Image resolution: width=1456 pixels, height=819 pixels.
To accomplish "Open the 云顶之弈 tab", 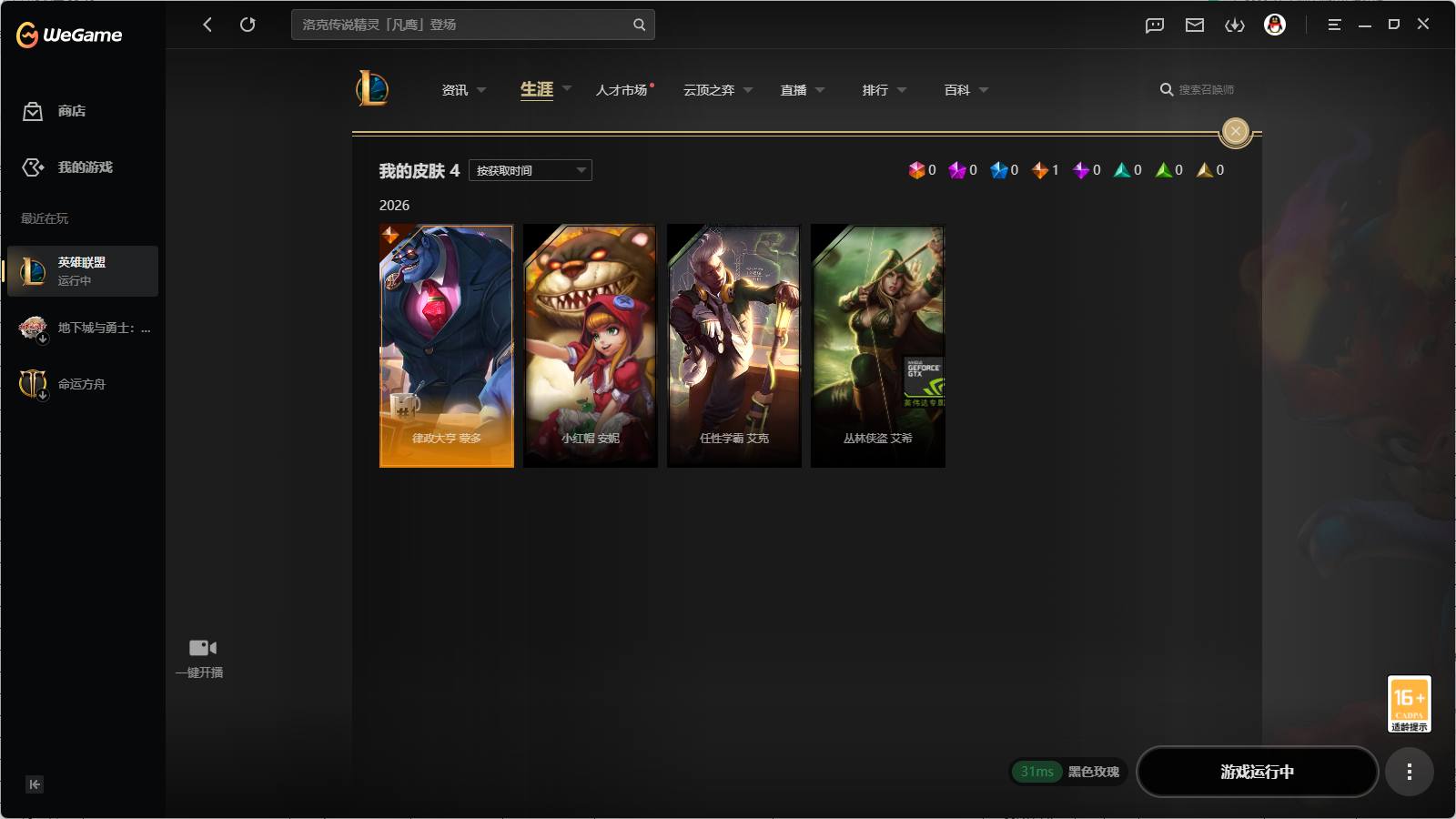I will (x=709, y=90).
